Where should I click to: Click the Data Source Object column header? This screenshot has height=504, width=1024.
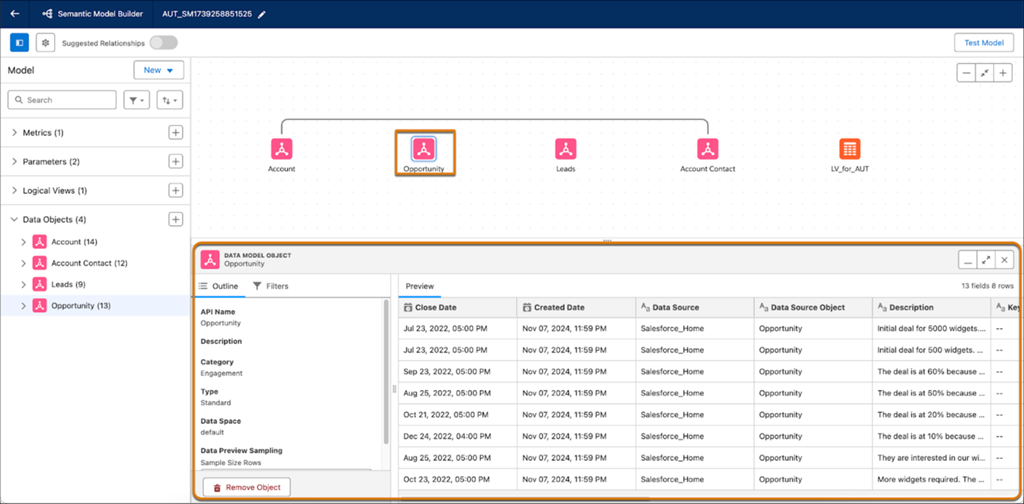click(x=813, y=307)
